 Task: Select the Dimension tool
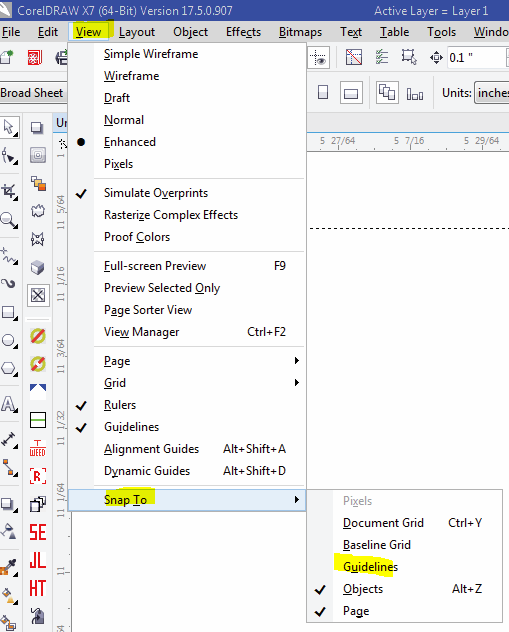tap(8, 439)
